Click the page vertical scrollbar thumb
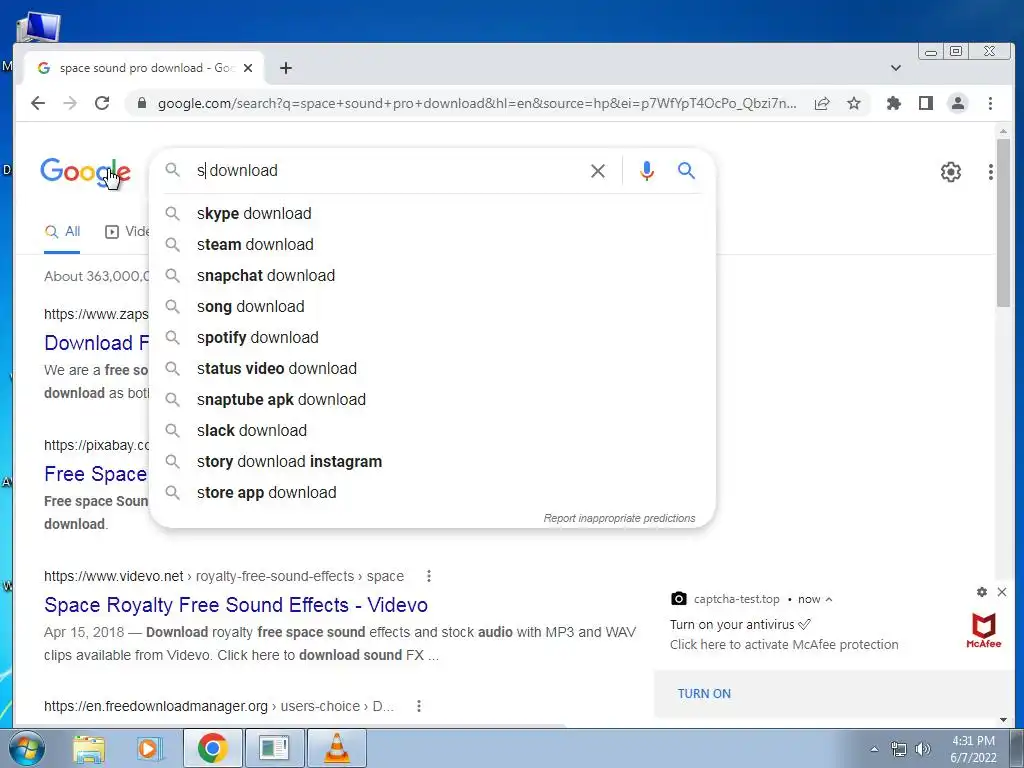The image size is (1024, 768). tap(1003, 222)
